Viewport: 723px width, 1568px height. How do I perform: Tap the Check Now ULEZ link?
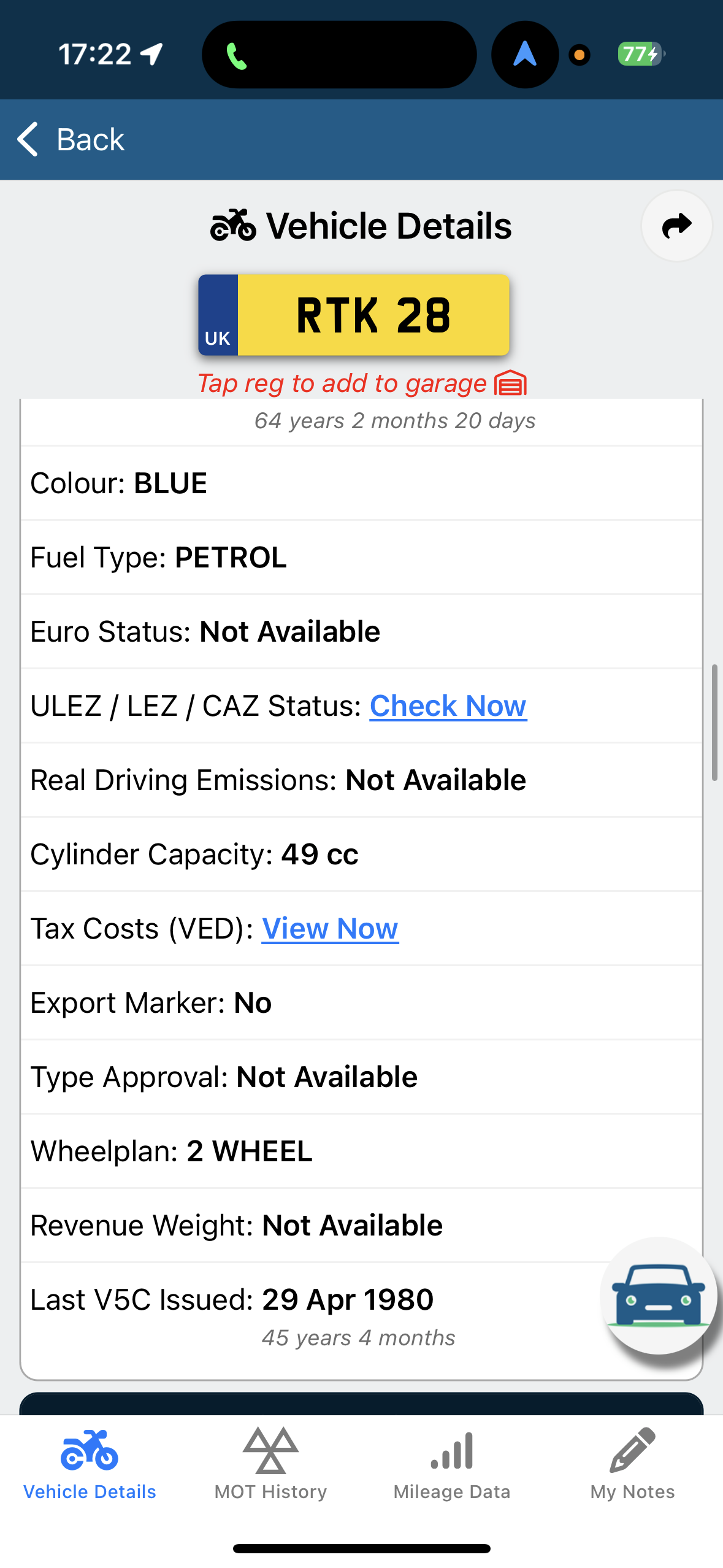[448, 705]
